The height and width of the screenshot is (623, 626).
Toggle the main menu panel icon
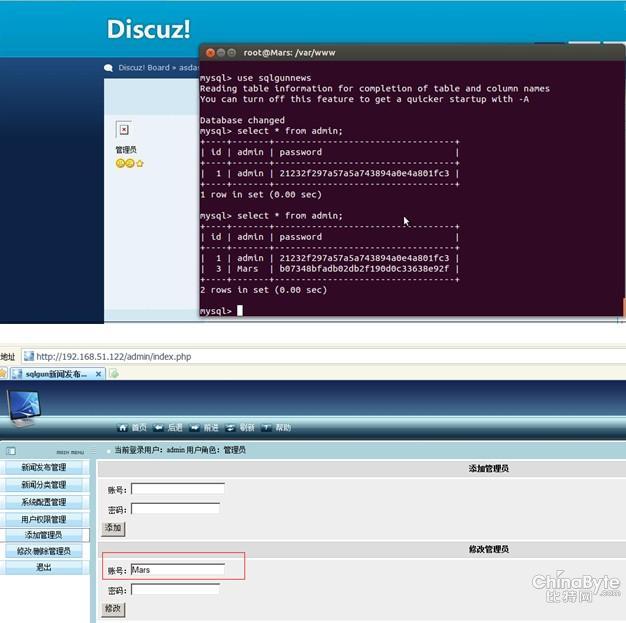[11, 451]
